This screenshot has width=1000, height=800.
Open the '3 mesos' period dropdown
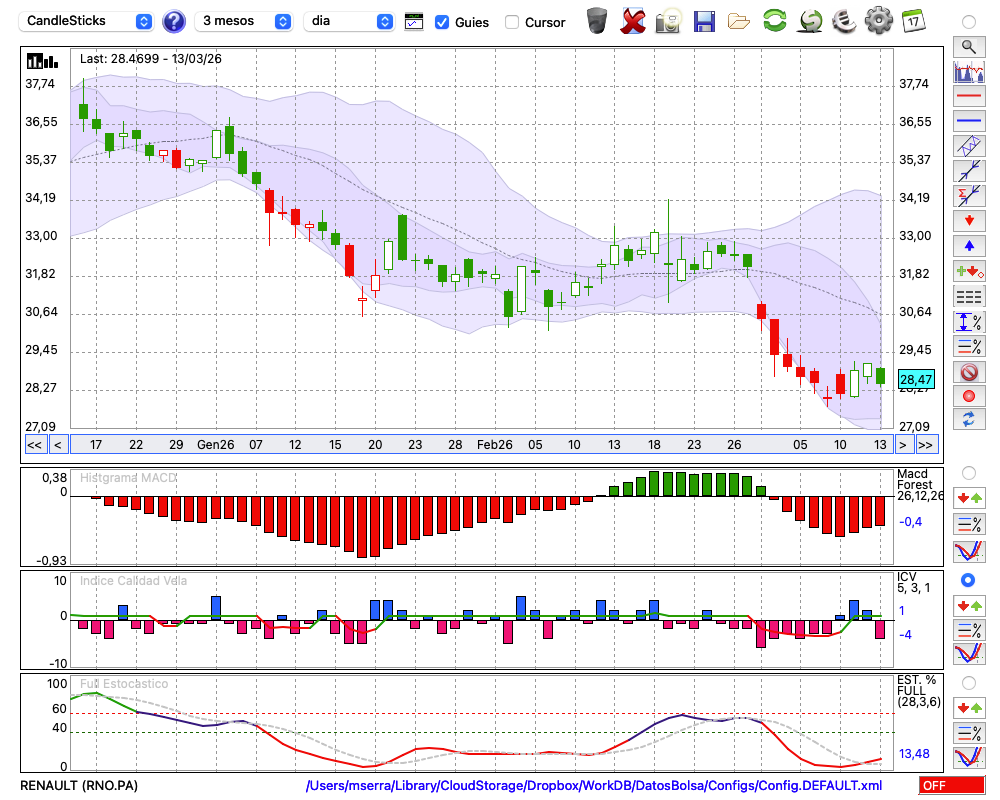click(245, 21)
